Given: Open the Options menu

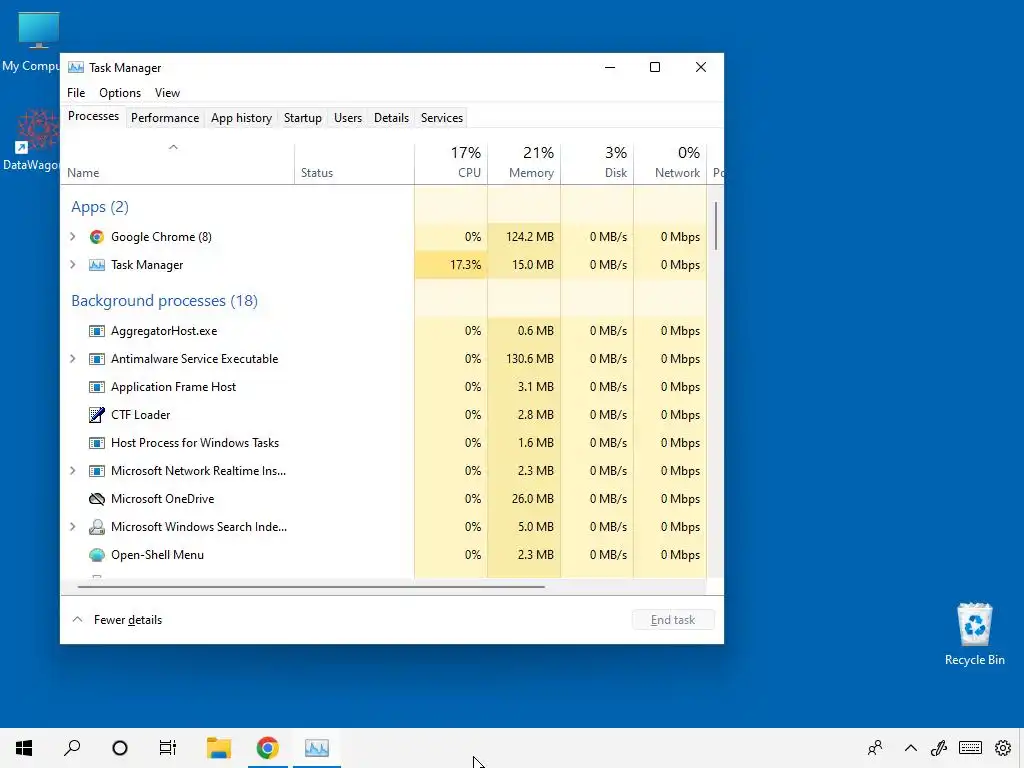Looking at the screenshot, I should tap(120, 93).
